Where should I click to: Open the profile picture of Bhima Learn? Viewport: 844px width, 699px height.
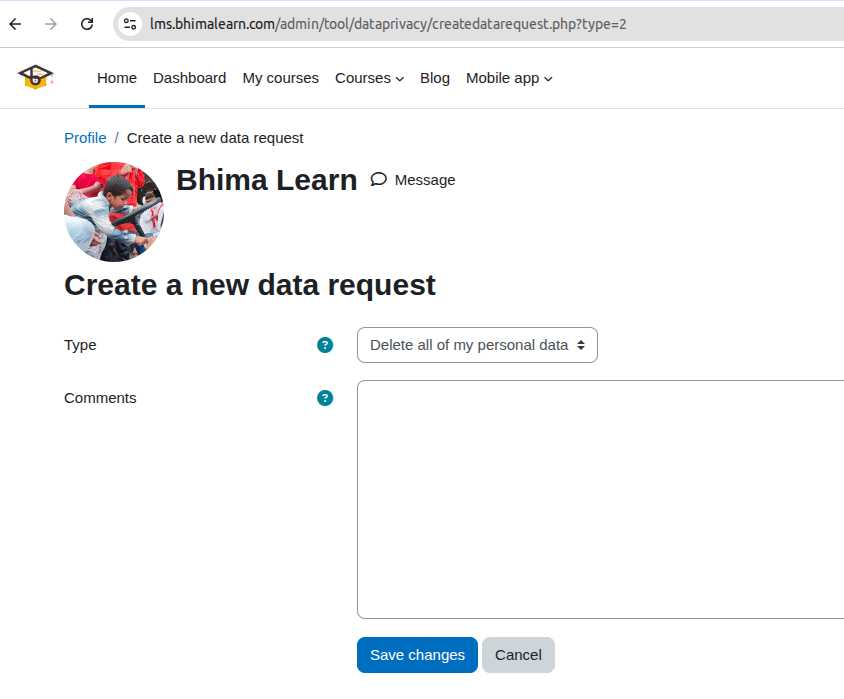pos(114,212)
